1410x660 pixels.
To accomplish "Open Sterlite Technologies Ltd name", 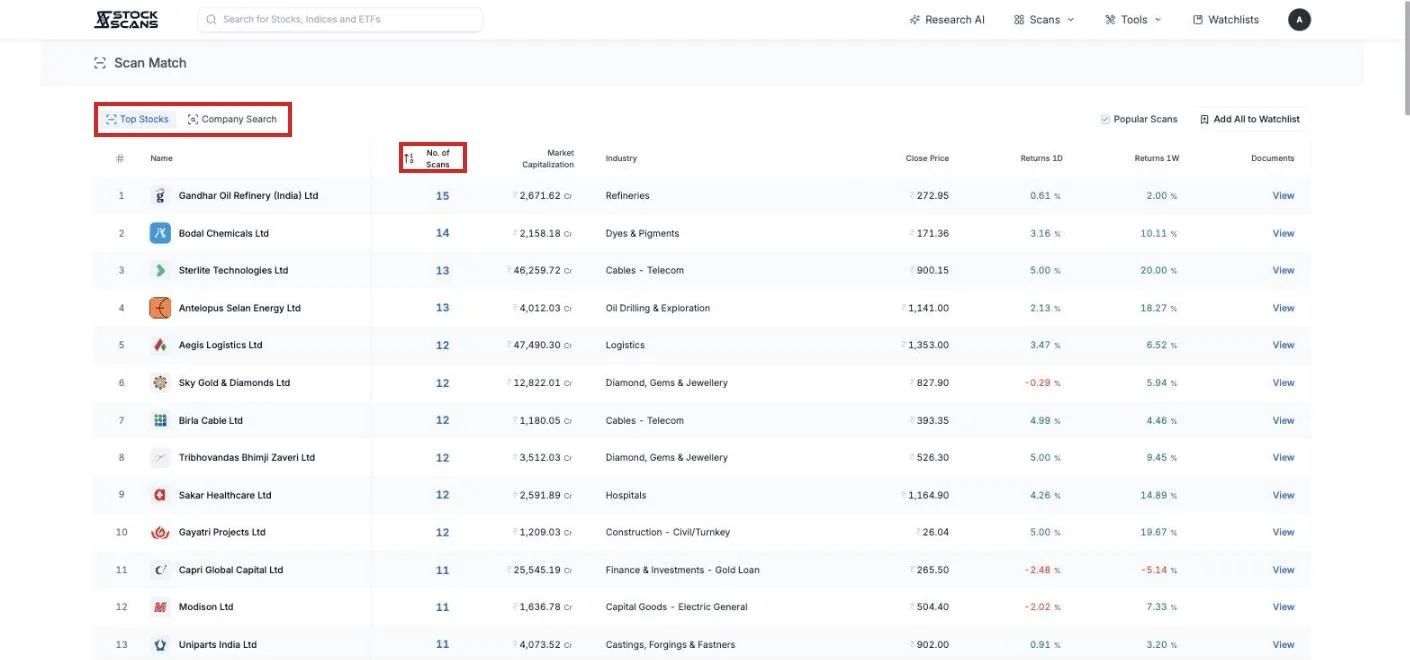I will (233, 270).
